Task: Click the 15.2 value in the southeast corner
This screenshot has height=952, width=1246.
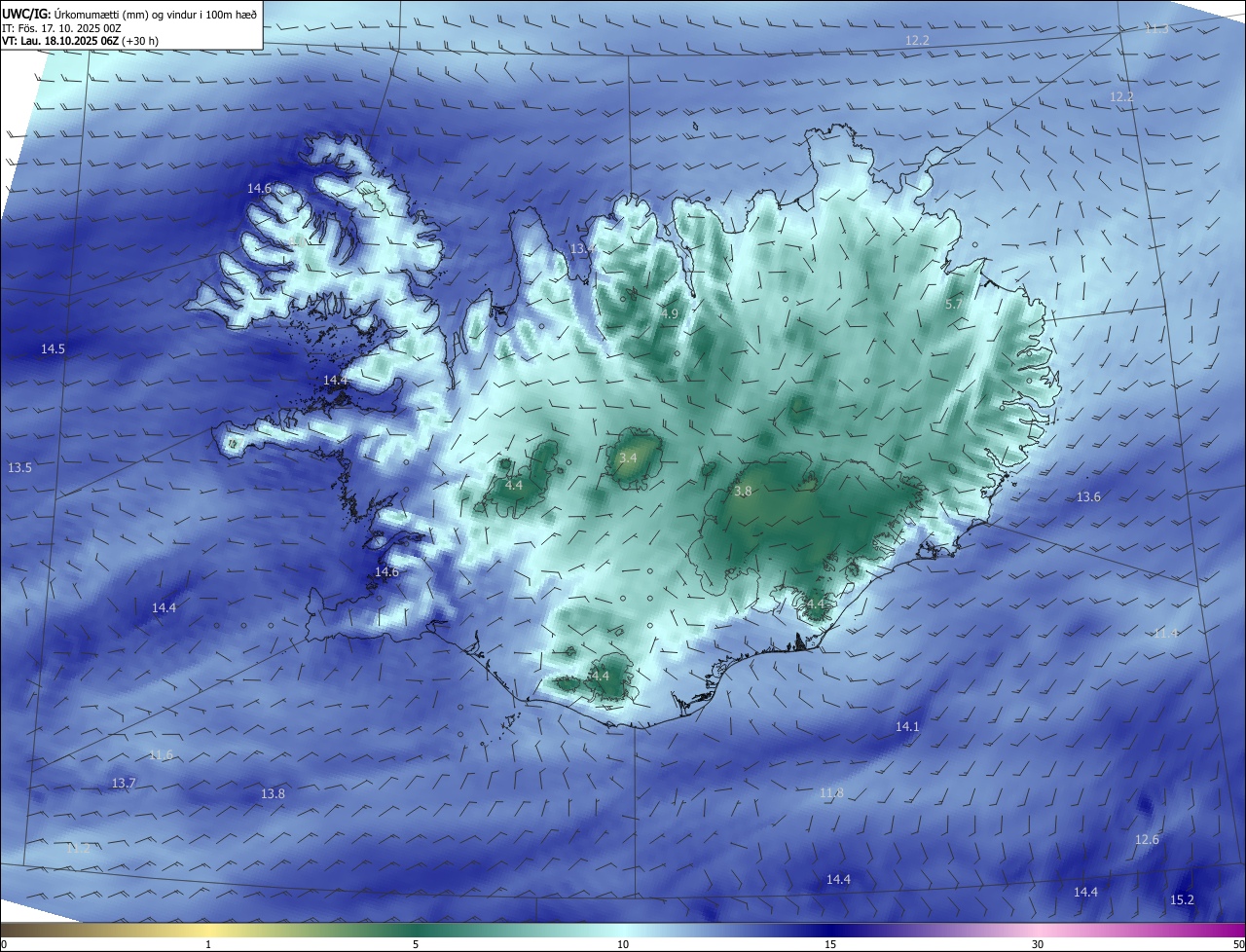Action: pos(1182,900)
